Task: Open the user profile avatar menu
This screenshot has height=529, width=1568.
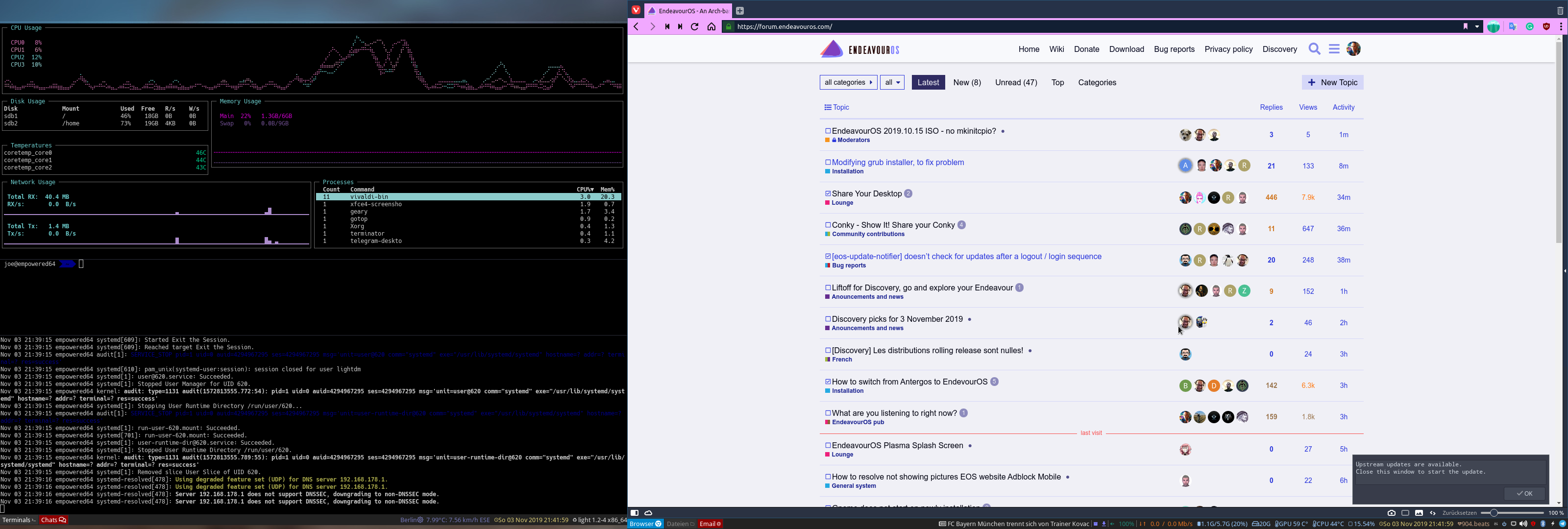Action: pos(1354,49)
